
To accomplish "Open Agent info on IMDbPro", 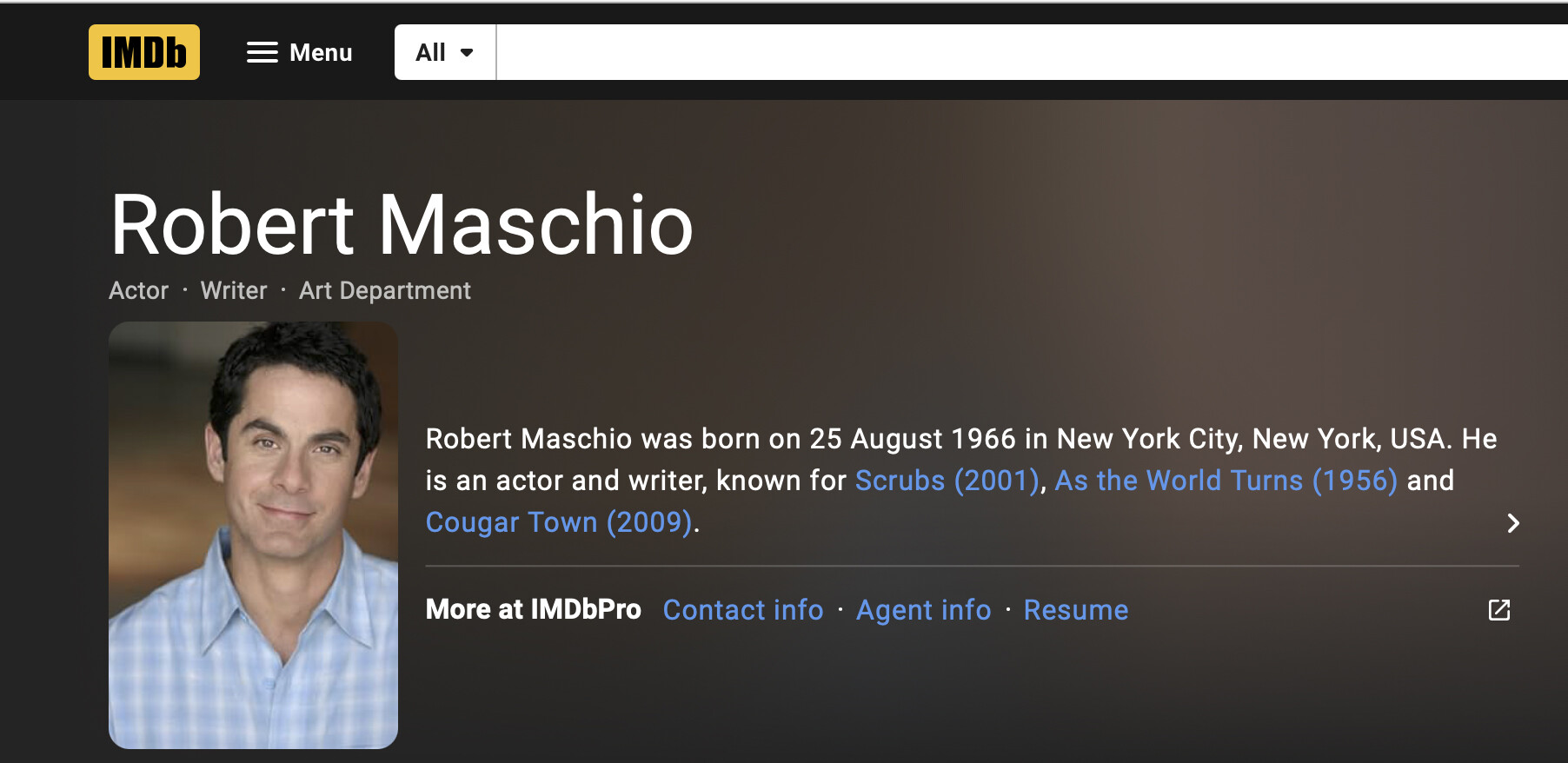I will coord(923,610).
